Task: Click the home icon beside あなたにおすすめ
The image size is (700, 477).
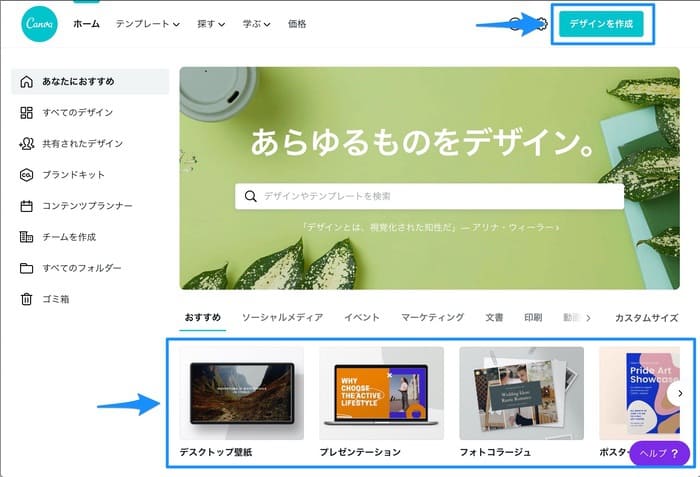Action: (27, 82)
